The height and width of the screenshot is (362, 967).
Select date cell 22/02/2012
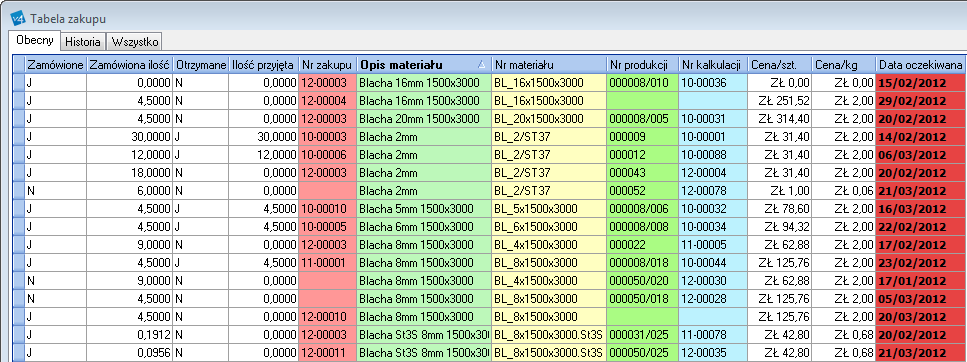[921, 226]
